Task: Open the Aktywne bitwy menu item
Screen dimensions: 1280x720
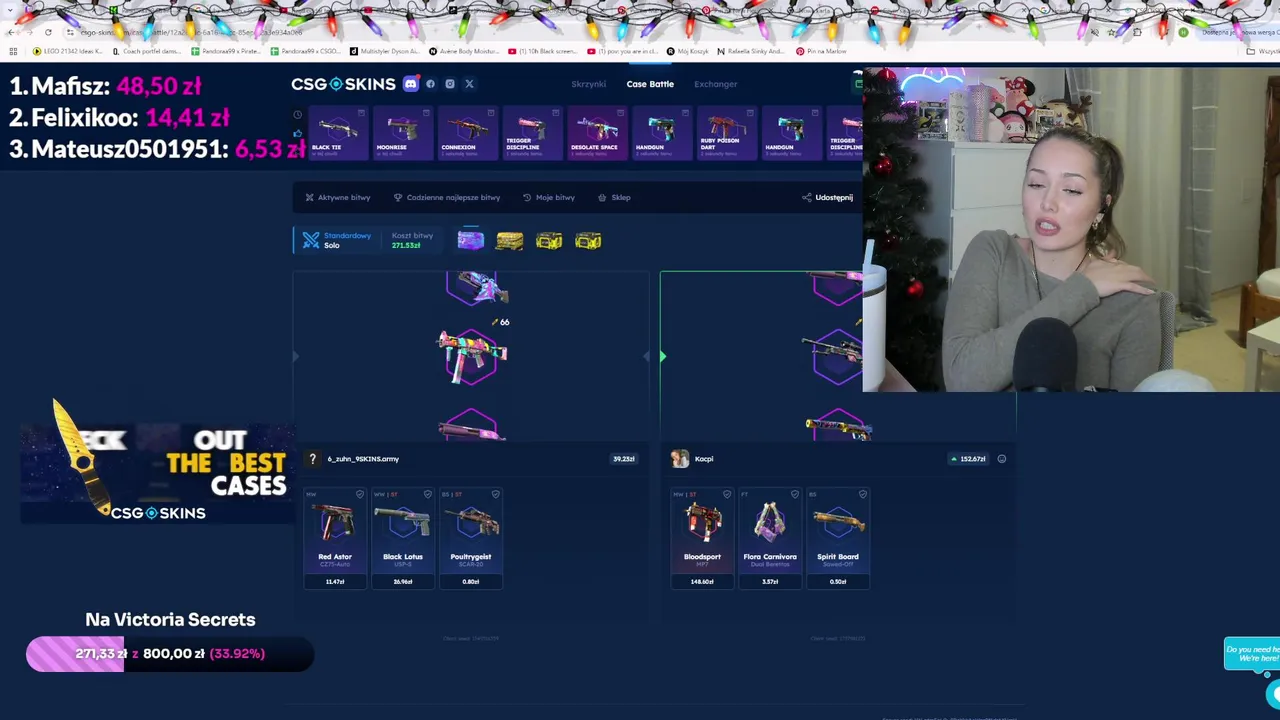Action: tap(337, 197)
